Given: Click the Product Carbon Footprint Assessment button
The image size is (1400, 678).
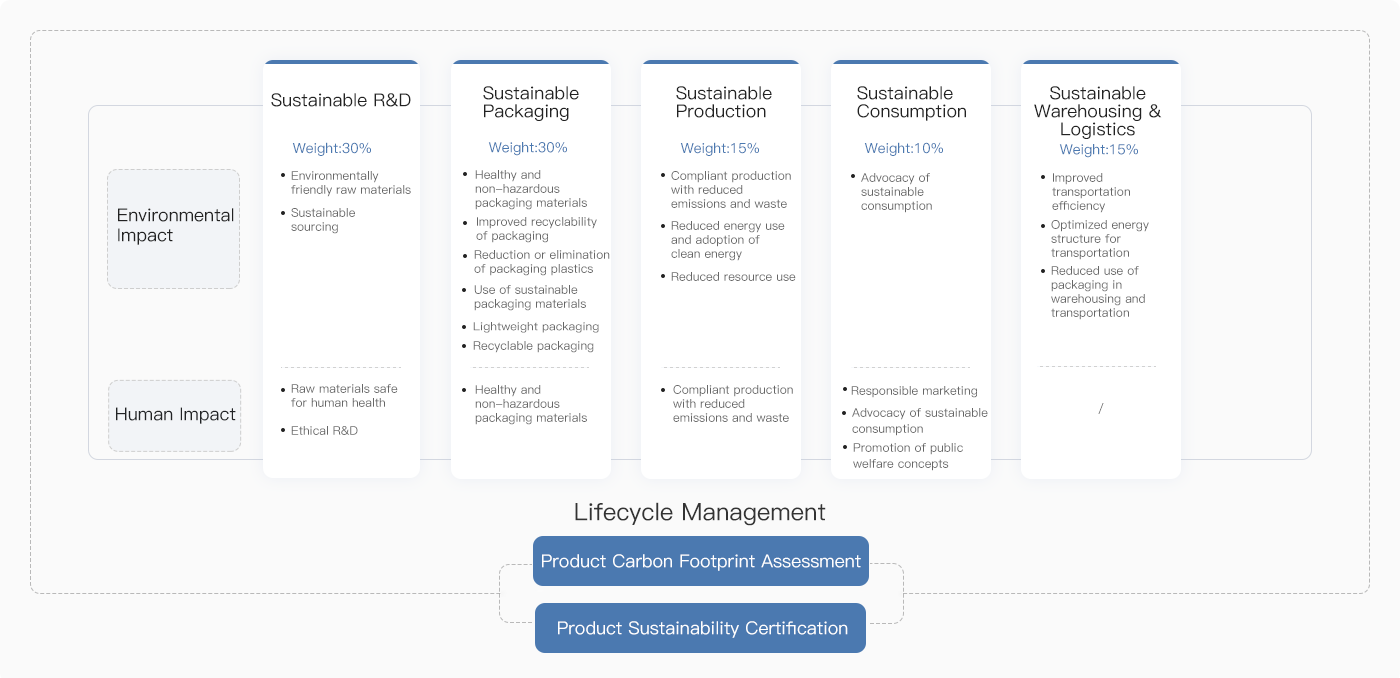Looking at the screenshot, I should tap(700, 561).
